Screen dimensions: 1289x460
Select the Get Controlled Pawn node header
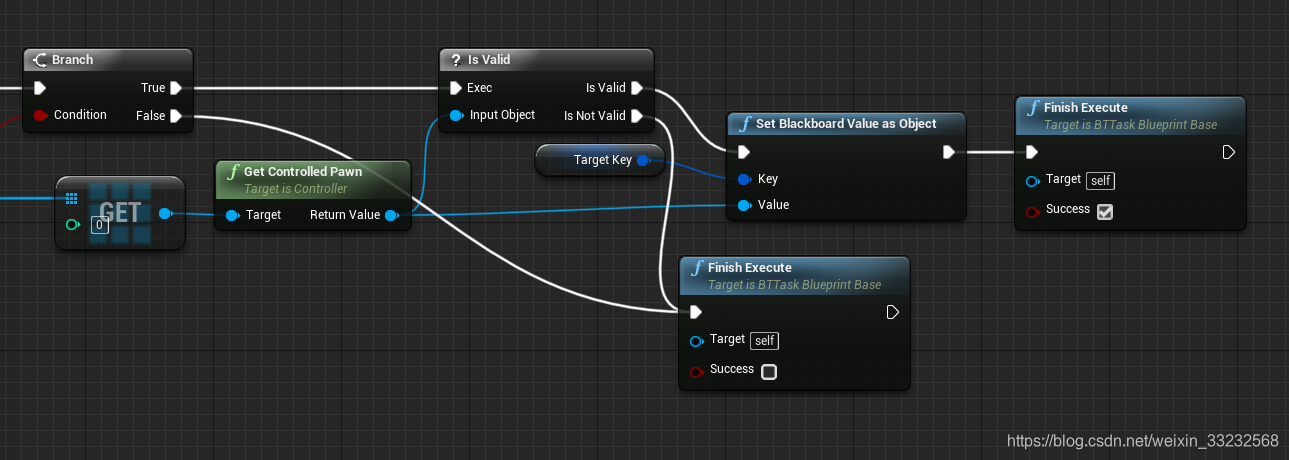pyautogui.click(x=313, y=178)
